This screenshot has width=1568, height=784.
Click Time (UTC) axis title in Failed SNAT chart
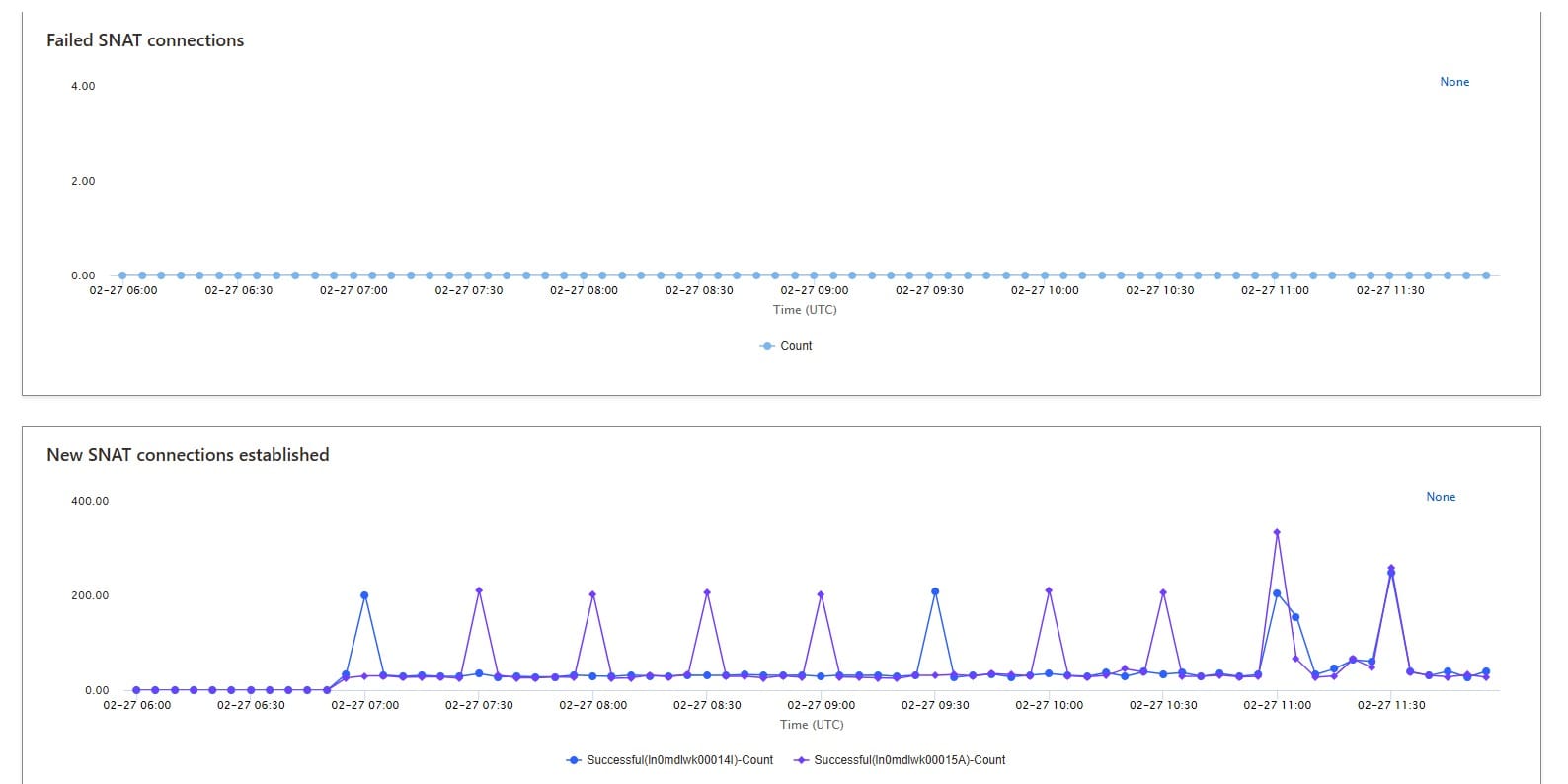805,310
